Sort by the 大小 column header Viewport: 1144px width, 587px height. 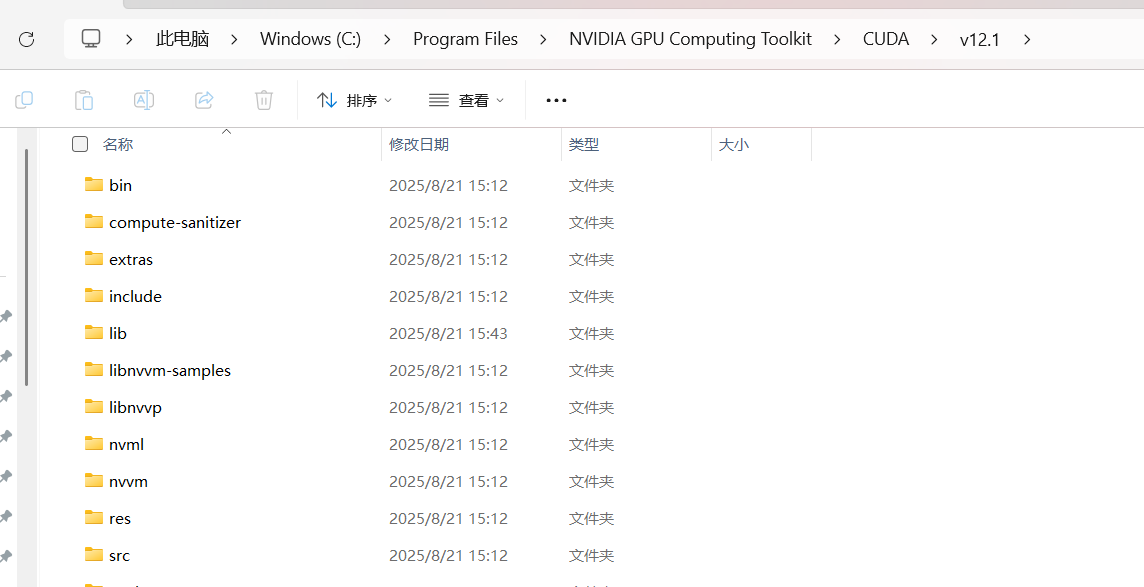[734, 144]
